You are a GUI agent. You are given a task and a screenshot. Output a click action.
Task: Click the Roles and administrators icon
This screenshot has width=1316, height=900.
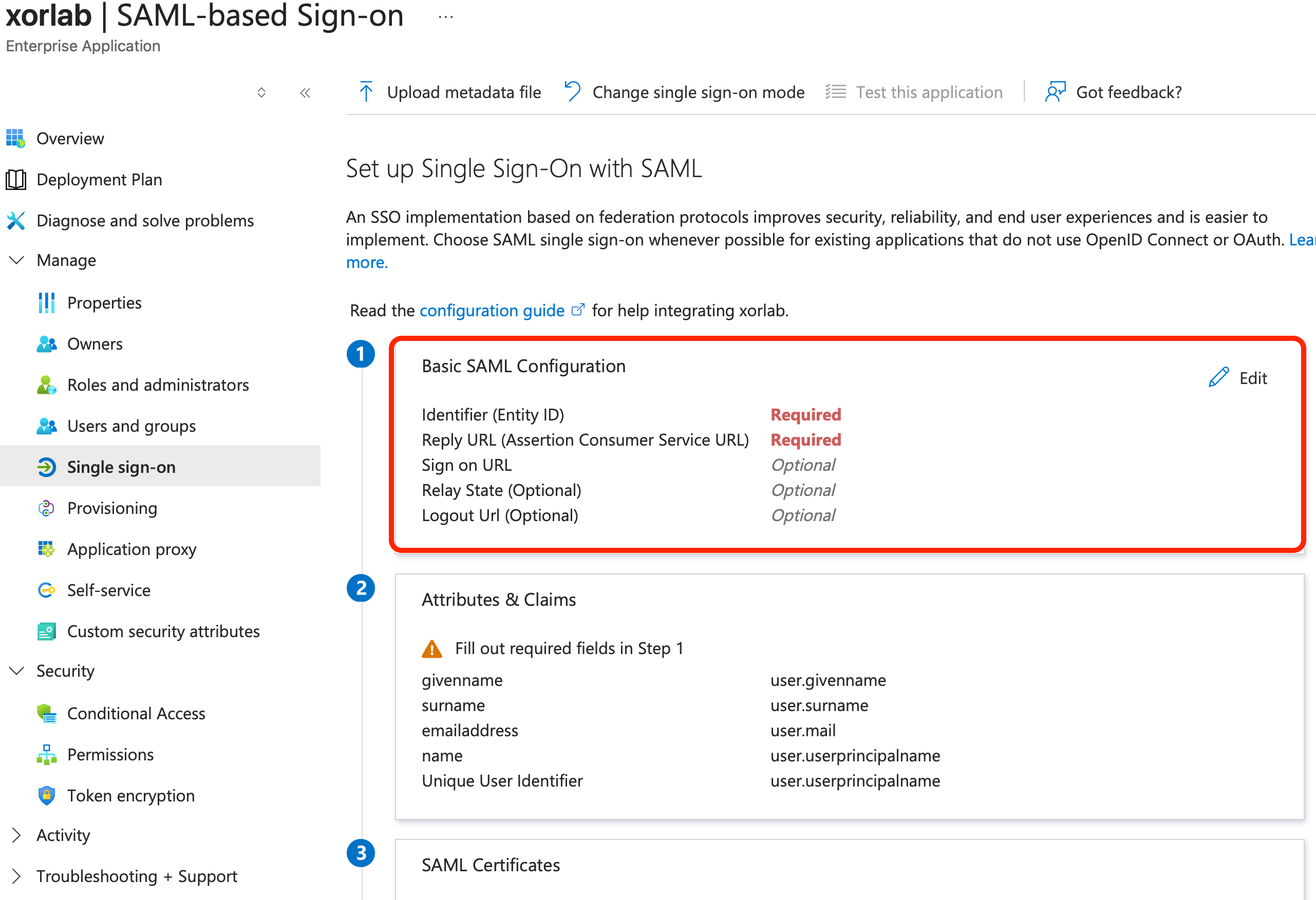(x=46, y=385)
